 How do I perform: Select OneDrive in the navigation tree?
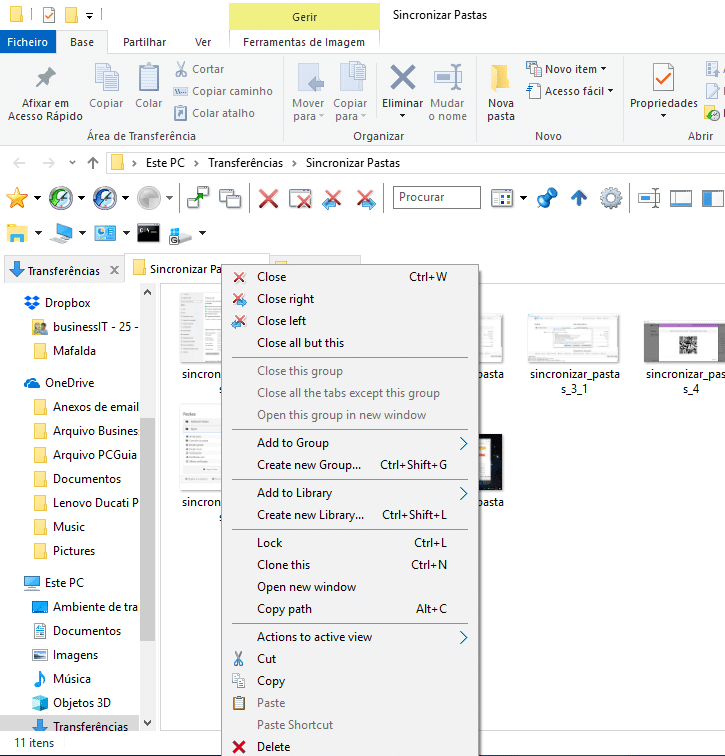tap(69, 383)
